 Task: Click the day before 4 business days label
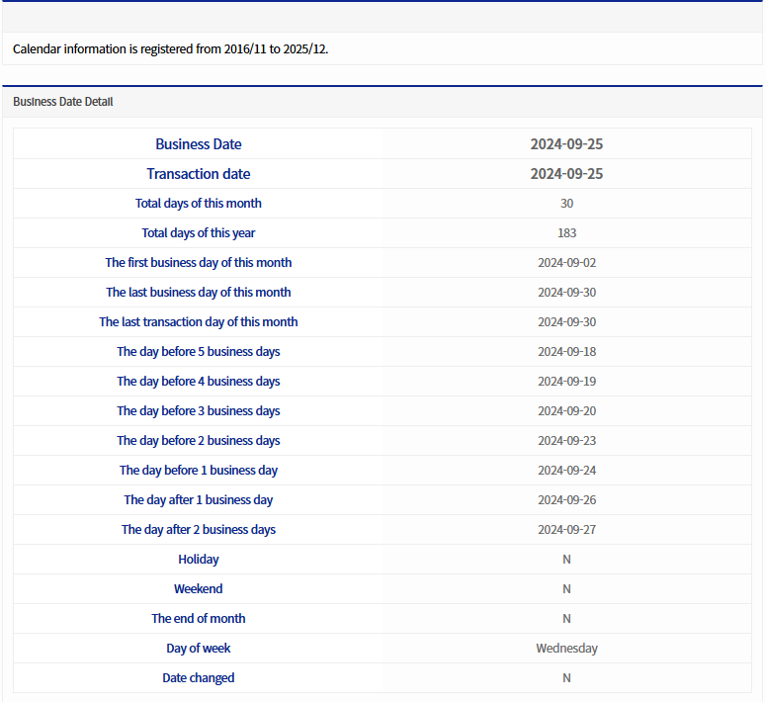[198, 381]
